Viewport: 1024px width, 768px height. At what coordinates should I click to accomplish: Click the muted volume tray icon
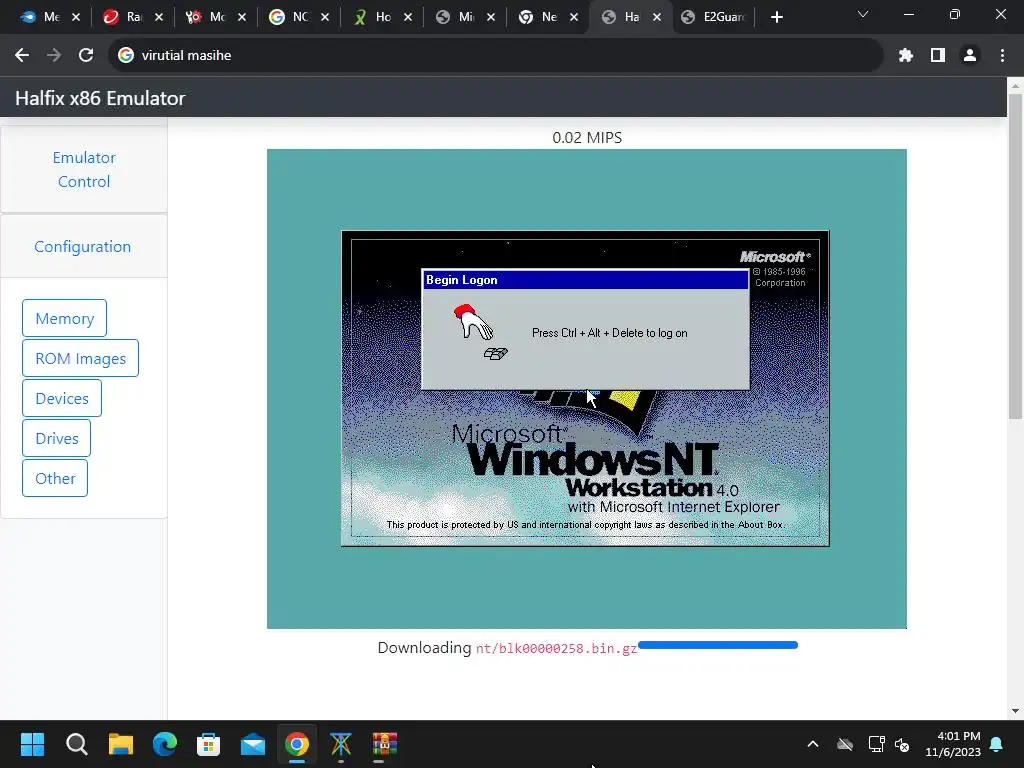point(902,744)
